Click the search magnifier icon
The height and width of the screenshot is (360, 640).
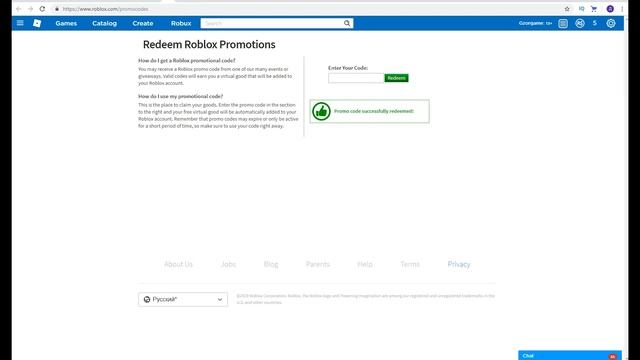pyautogui.click(x=347, y=23)
